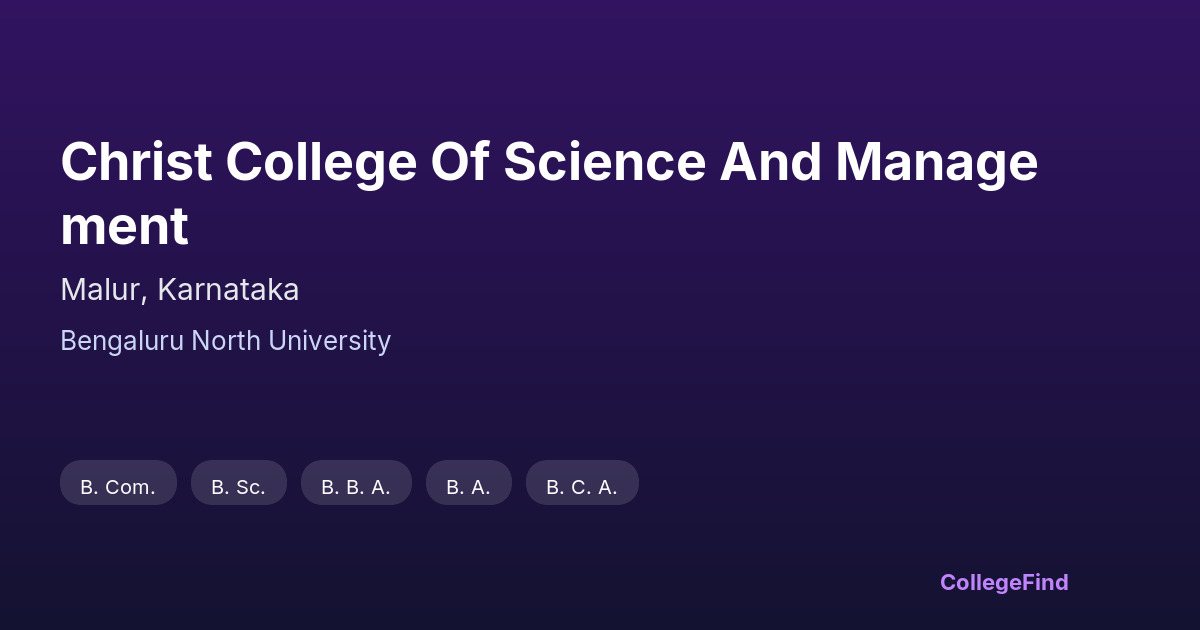Choose the B. A. course pill
Screen dimensions: 1200x630
point(468,487)
